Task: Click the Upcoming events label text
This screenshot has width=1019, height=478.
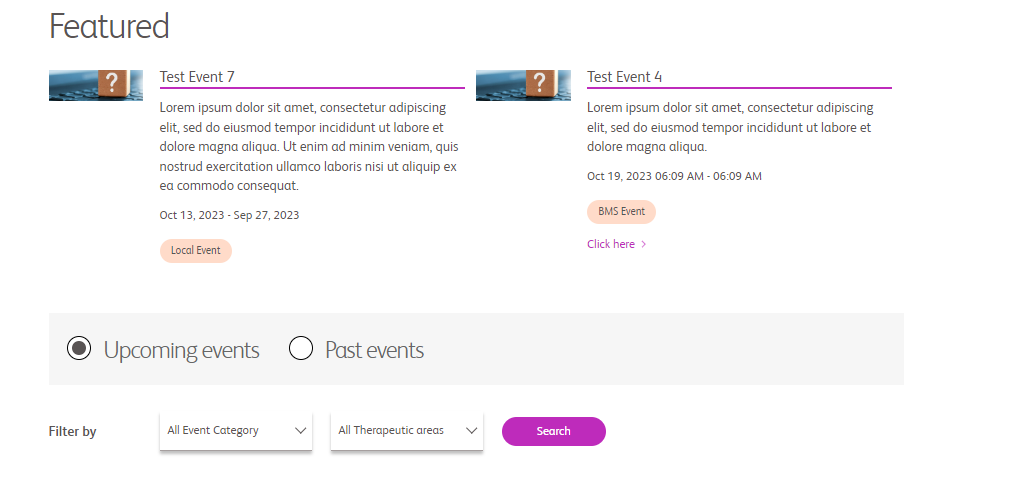Action: coord(181,350)
